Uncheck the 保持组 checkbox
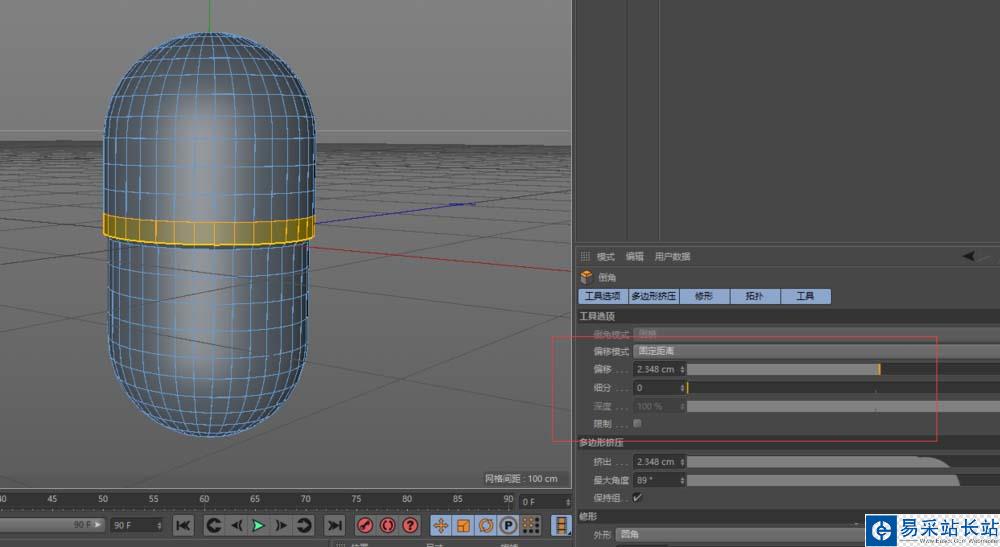The image size is (1000, 547). (638, 497)
